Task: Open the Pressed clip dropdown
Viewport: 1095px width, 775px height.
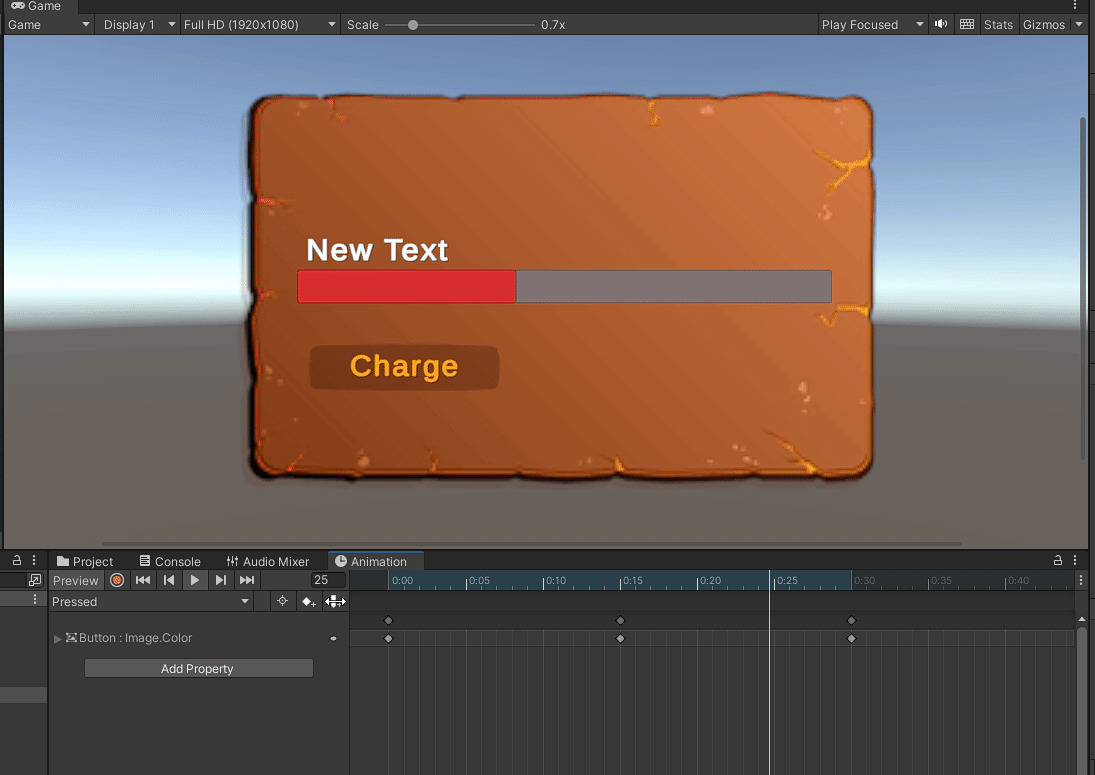Action: [150, 601]
